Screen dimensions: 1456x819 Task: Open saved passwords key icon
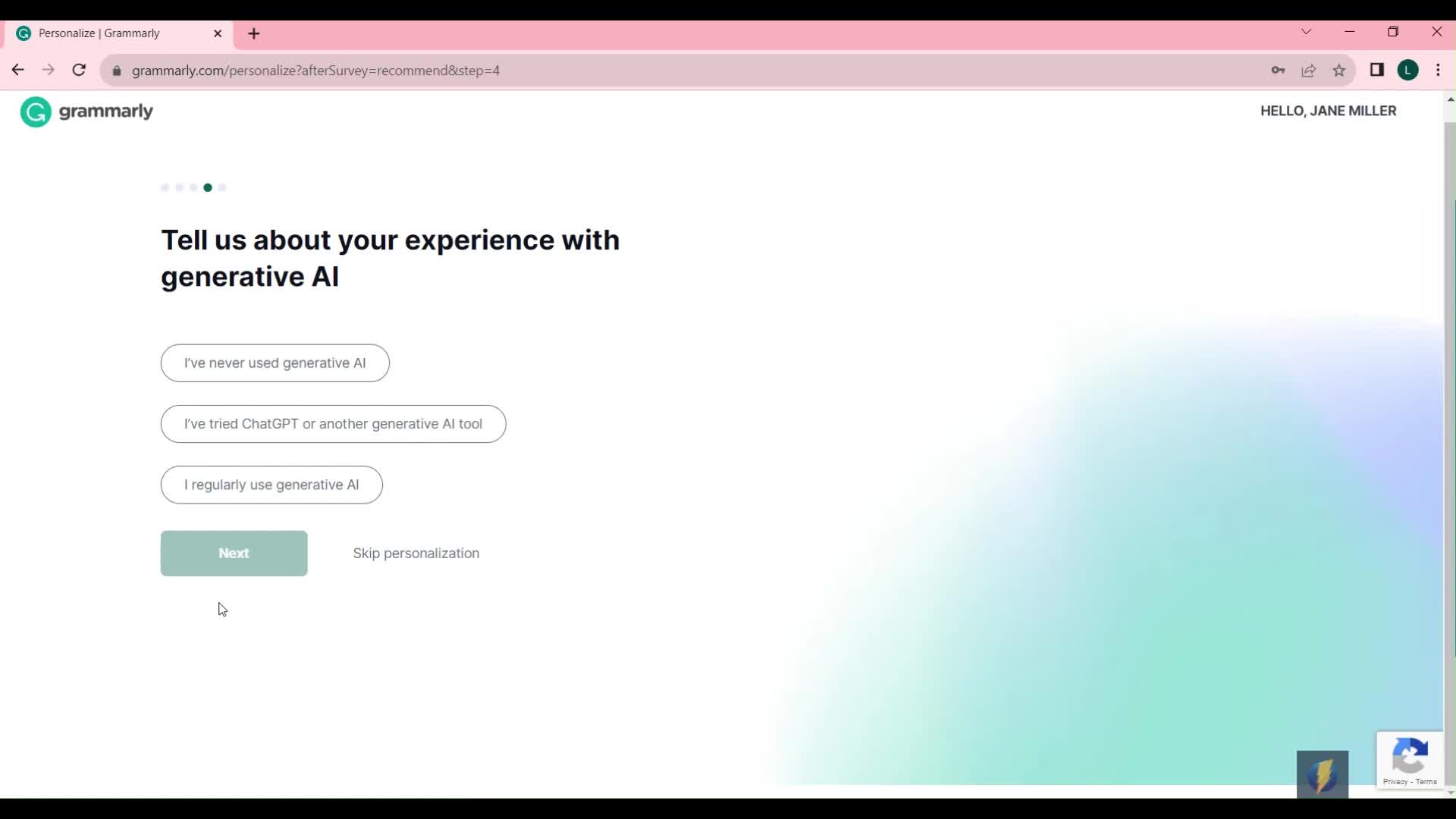[x=1278, y=71]
